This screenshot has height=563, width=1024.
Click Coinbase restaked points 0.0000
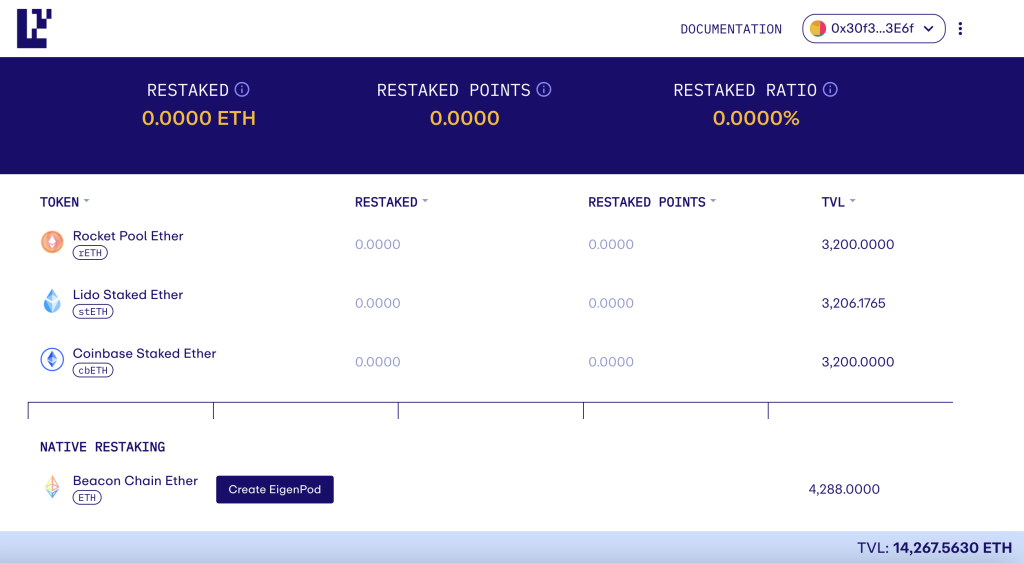(611, 362)
